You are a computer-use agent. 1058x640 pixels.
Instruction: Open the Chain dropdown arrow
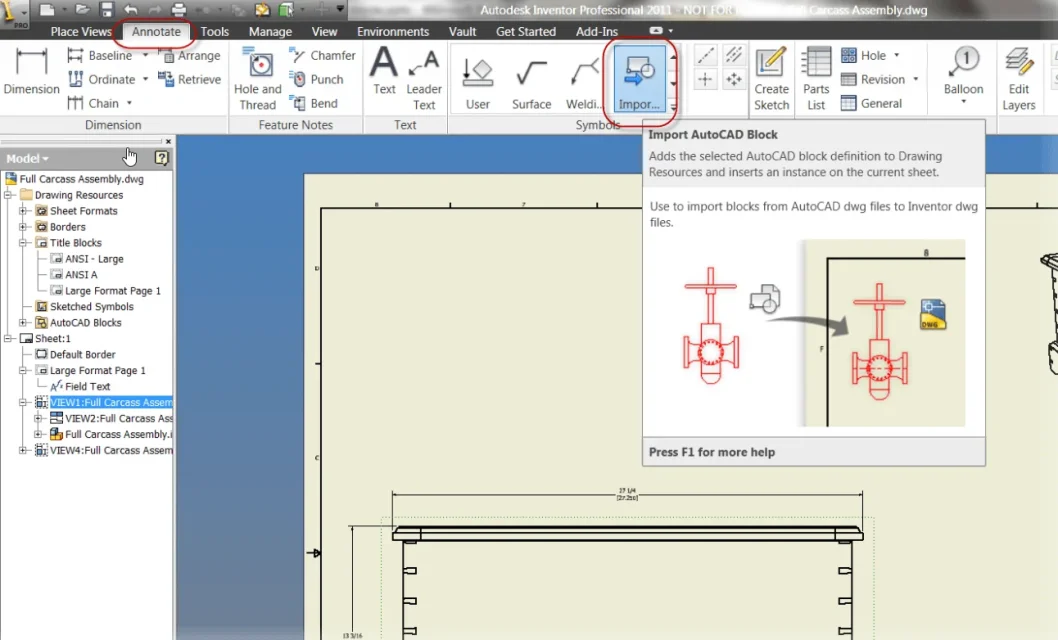(129, 103)
